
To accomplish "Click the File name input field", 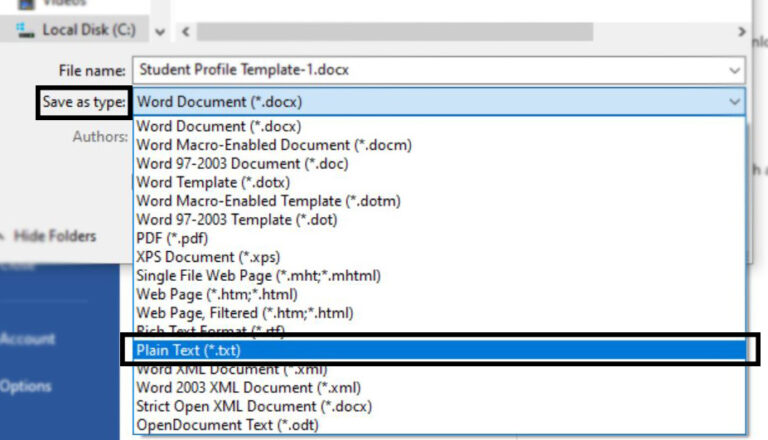I will click(x=420, y=71).
